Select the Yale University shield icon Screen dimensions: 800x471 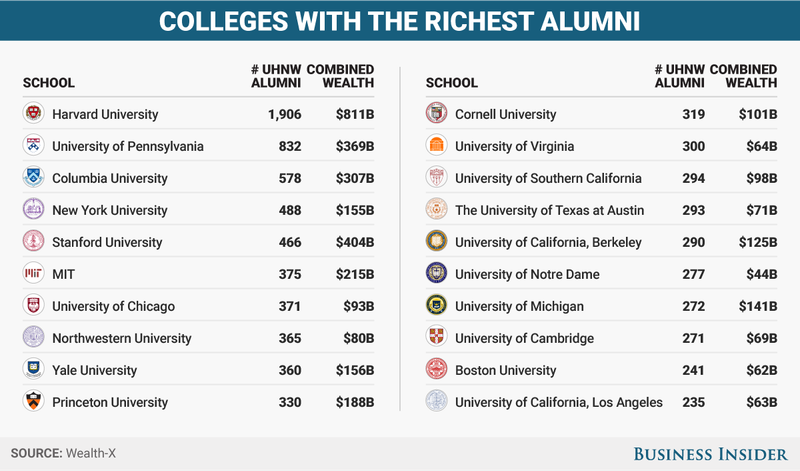[x=34, y=369]
